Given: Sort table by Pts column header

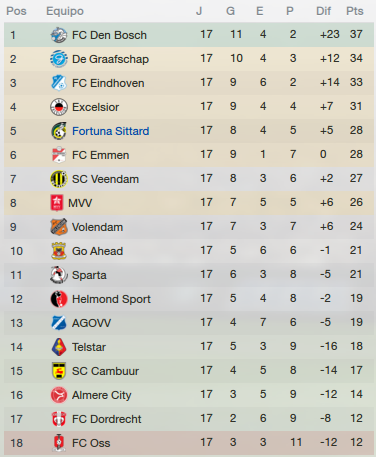Looking at the screenshot, I should (355, 11).
